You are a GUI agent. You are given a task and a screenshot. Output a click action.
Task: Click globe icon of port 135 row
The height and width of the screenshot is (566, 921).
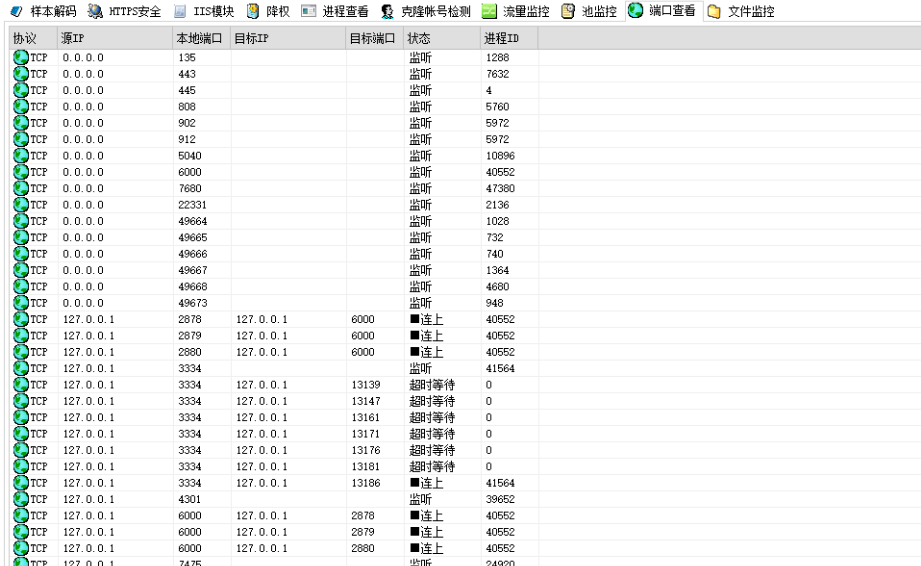(21, 57)
